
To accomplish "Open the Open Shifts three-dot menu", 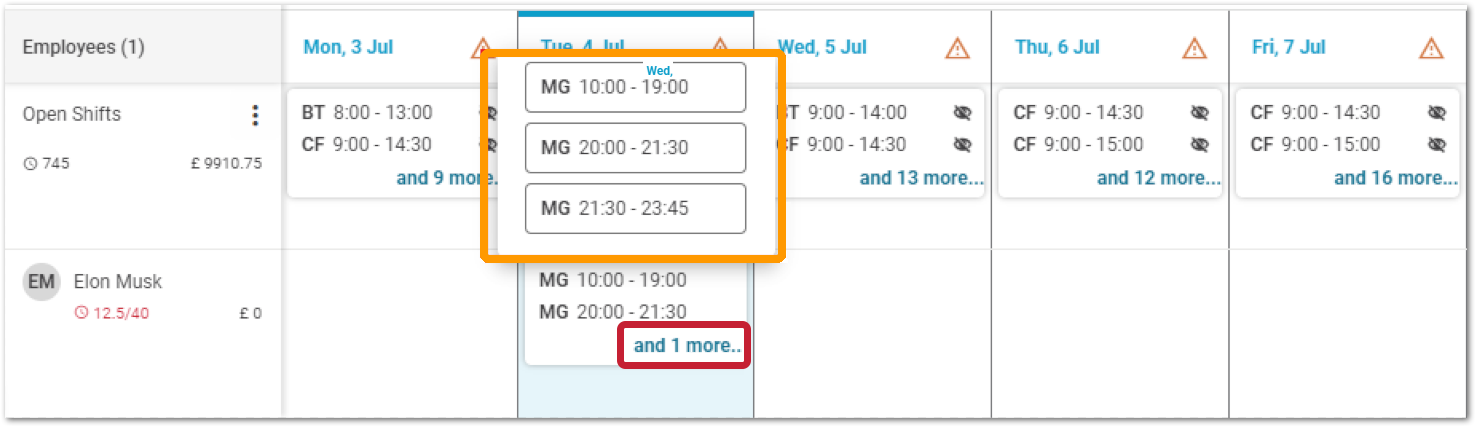I will click(255, 116).
